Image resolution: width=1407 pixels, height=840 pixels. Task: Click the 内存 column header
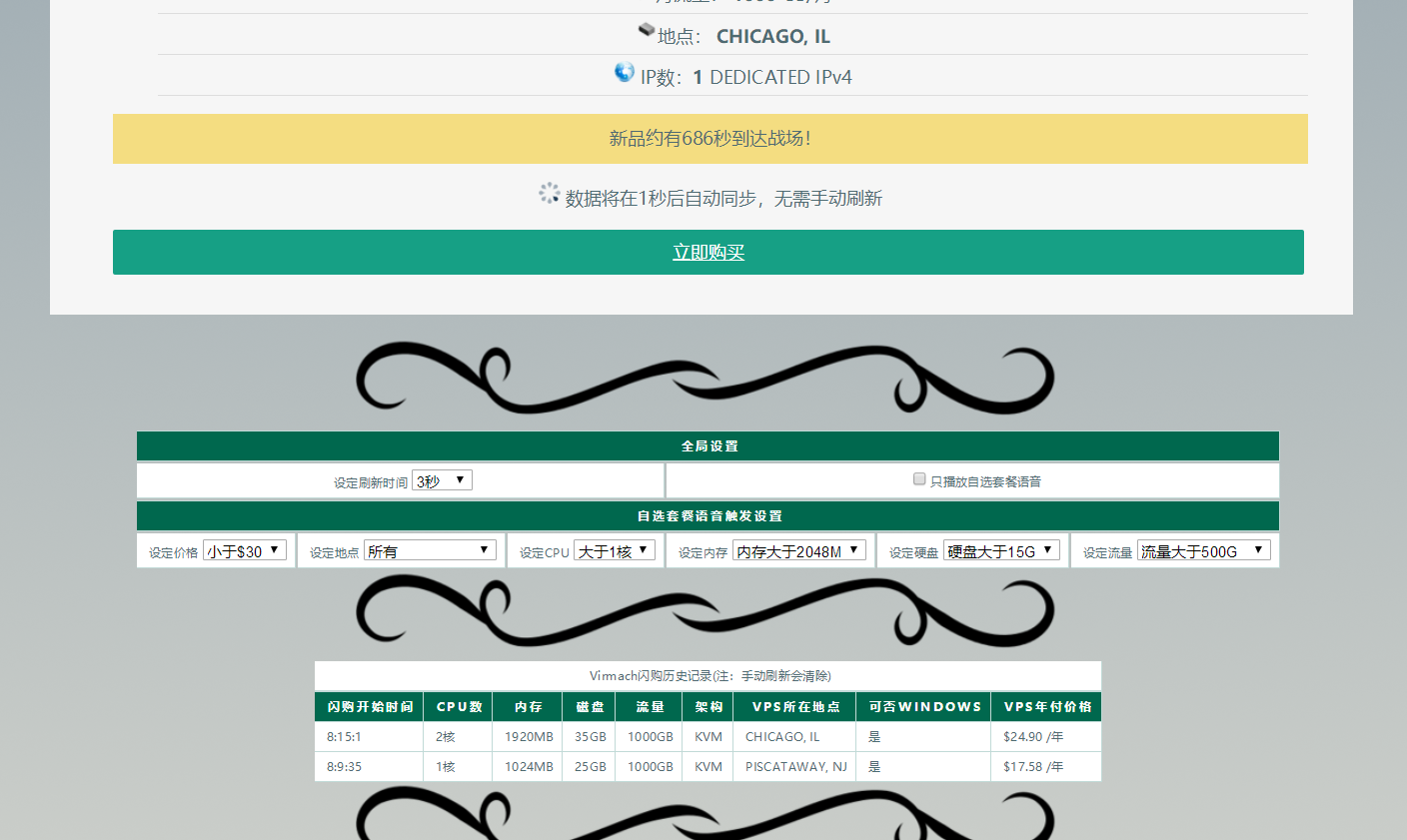[529, 706]
